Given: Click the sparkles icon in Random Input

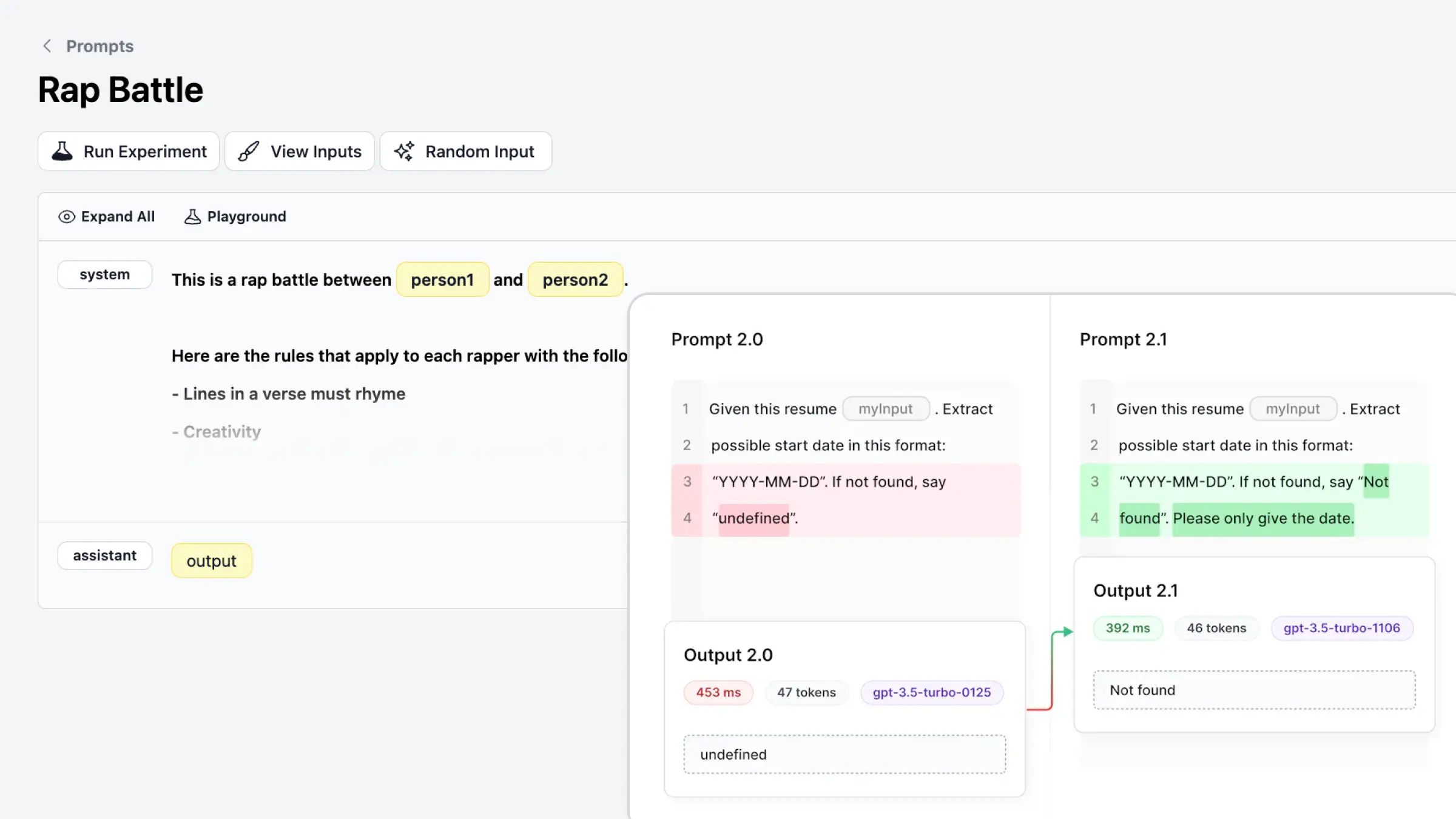Looking at the screenshot, I should (x=404, y=151).
